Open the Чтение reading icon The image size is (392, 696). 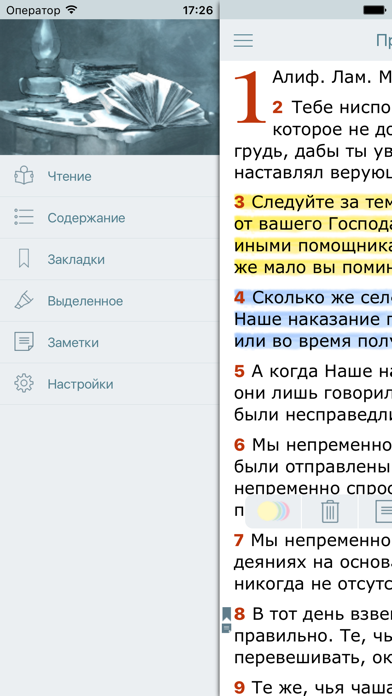(24, 176)
